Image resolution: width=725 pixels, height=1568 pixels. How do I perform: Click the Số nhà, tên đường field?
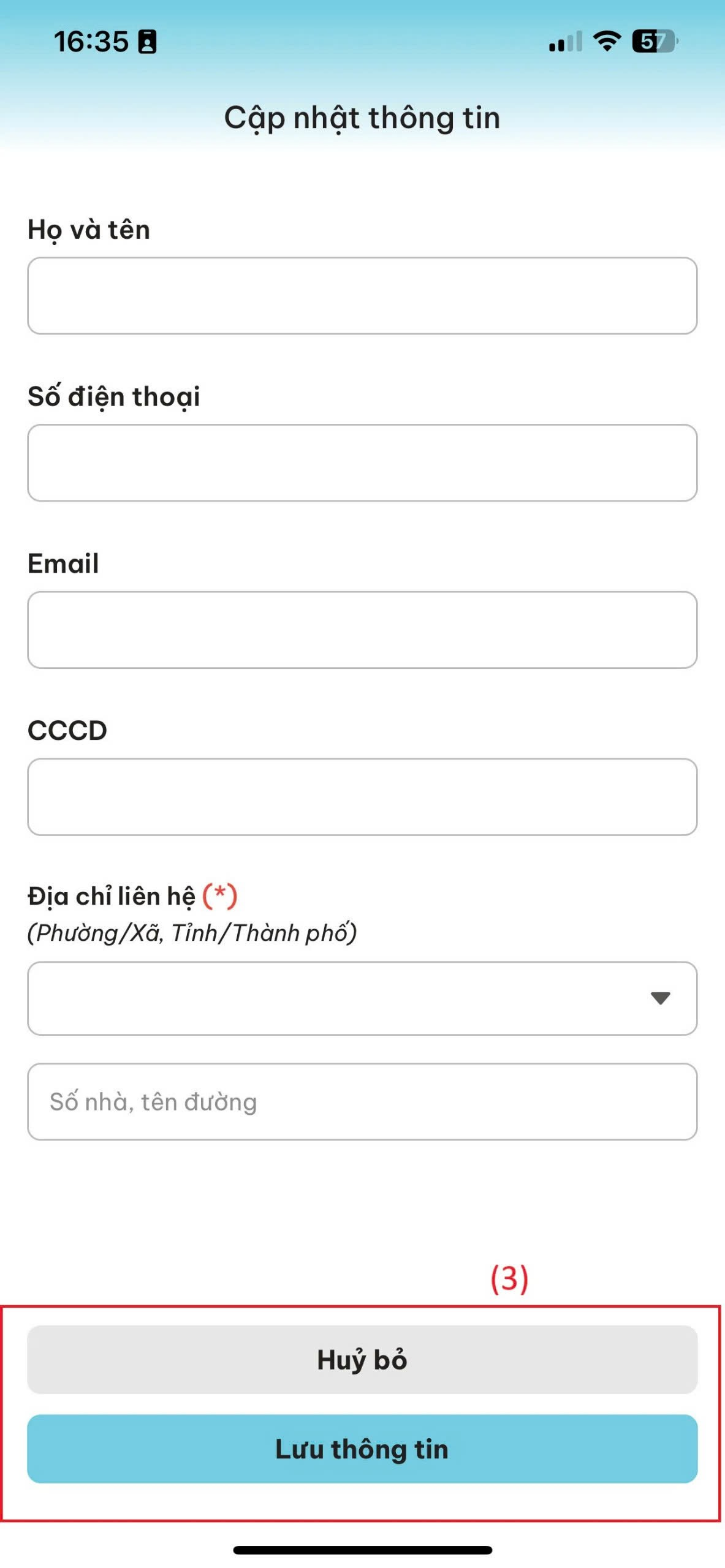362,1102
